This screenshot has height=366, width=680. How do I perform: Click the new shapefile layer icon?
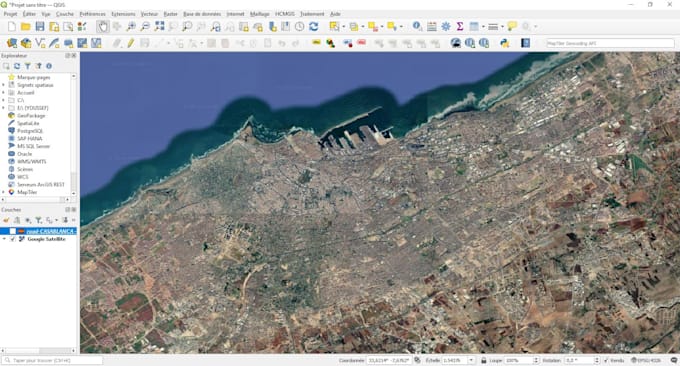point(40,43)
